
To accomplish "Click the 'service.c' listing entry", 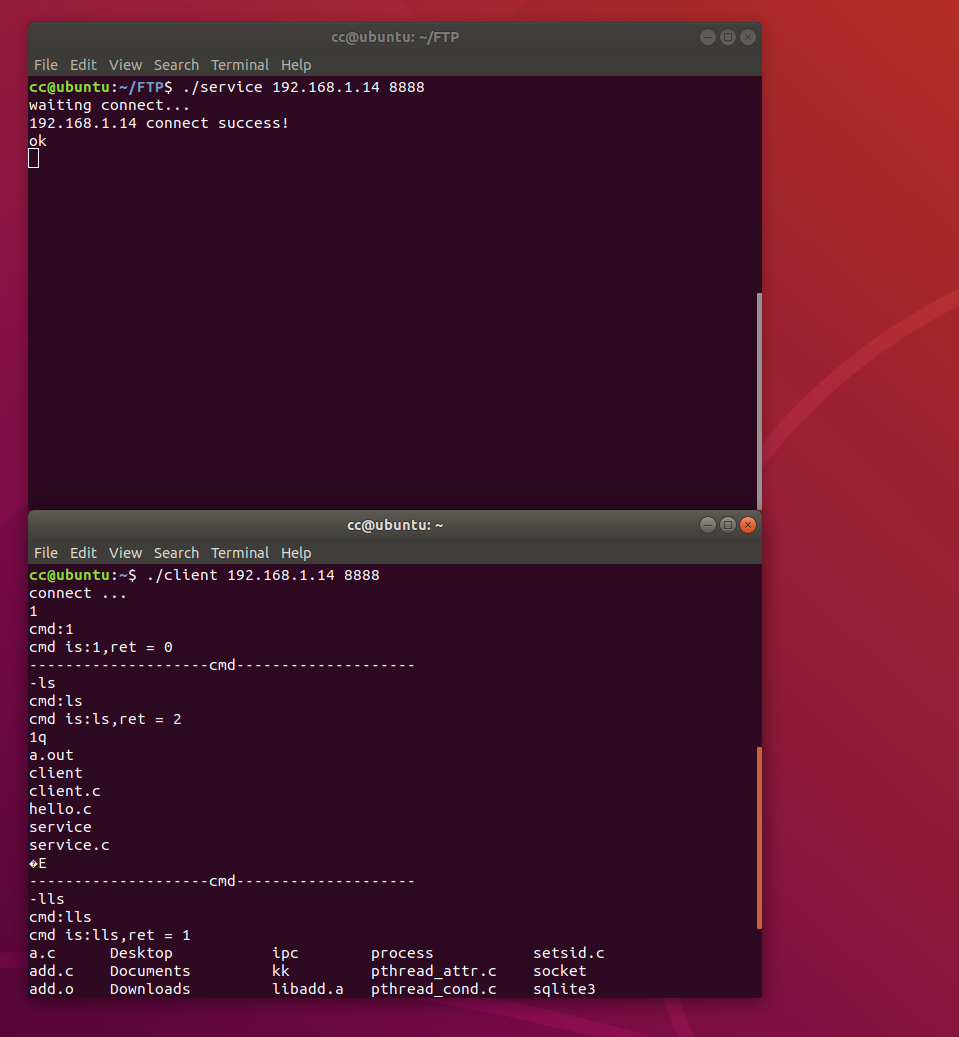I will tap(69, 845).
